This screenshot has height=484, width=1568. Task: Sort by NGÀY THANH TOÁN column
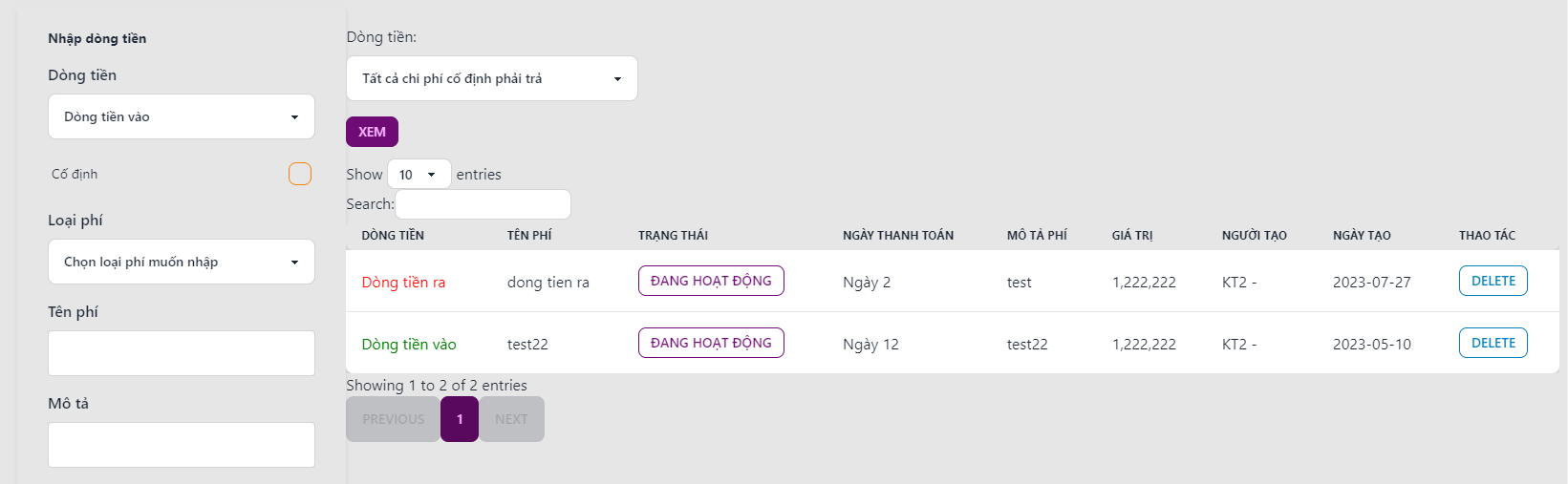pyautogui.click(x=897, y=236)
